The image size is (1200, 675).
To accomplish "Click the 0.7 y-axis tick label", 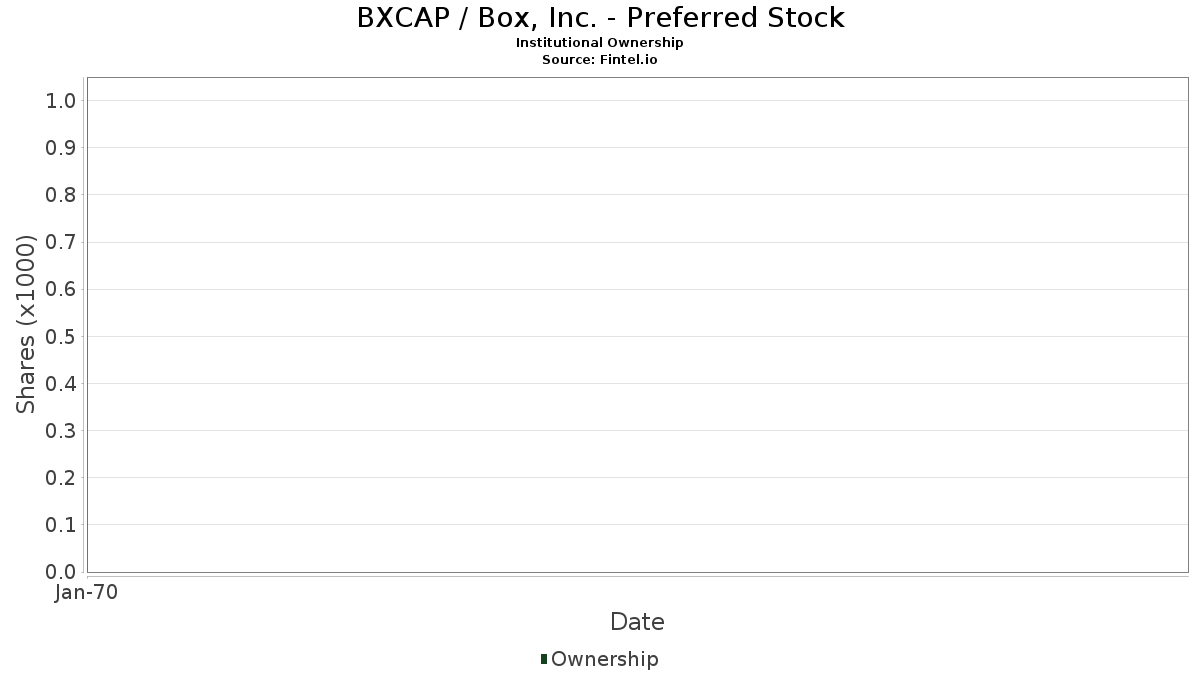I will click(61, 242).
